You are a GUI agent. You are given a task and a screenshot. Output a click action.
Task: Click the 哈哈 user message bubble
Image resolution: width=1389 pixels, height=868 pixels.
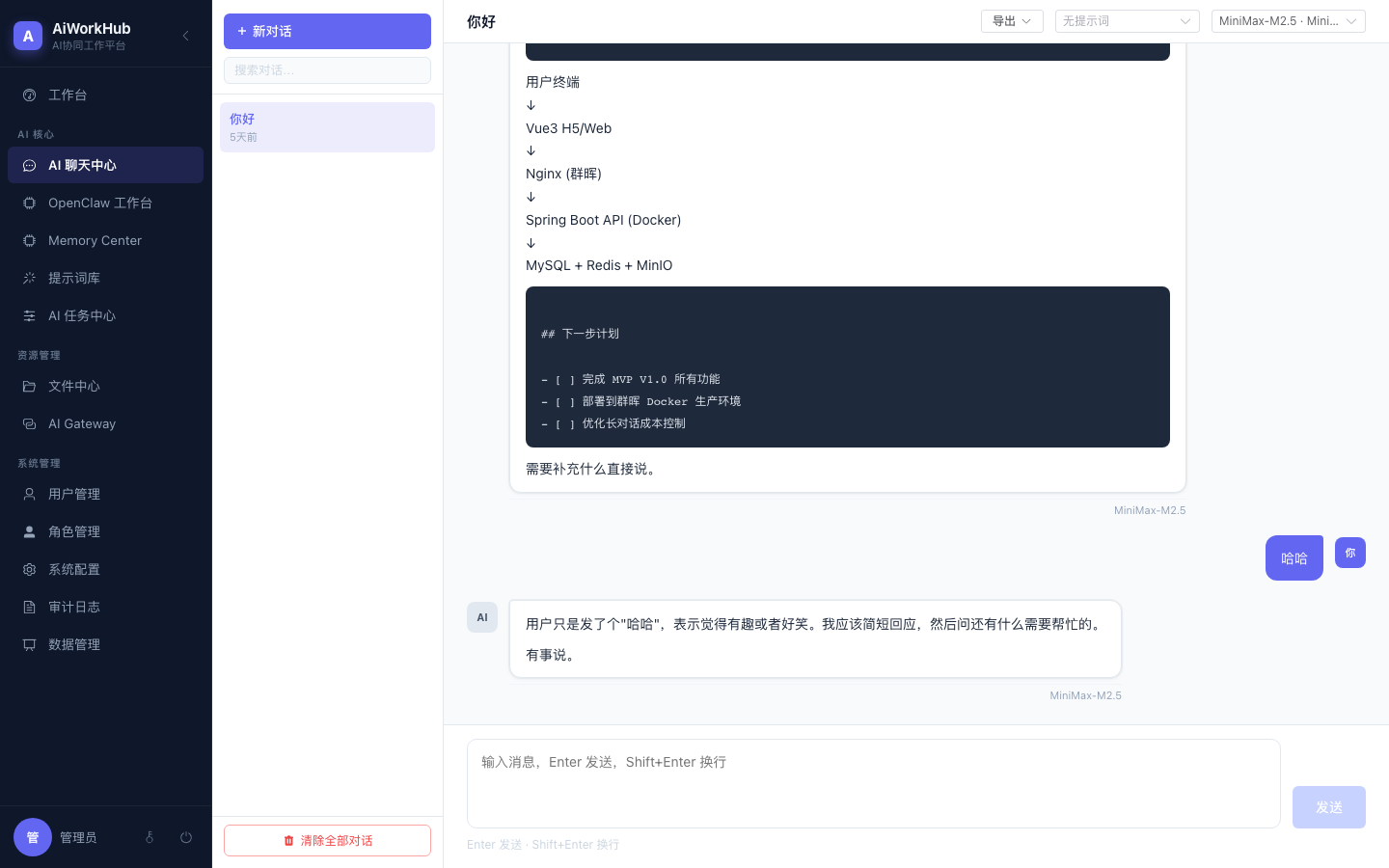pyautogui.click(x=1294, y=558)
